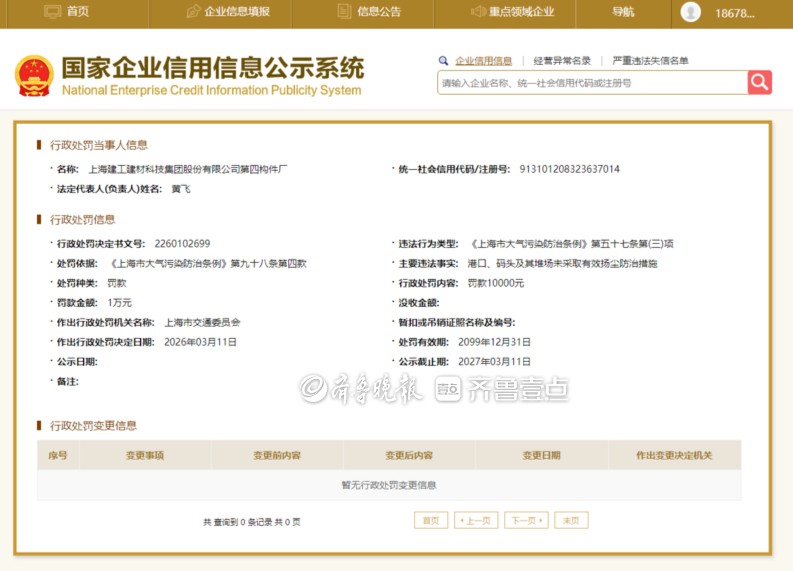Open the 信息公告 menu item

pos(379,12)
